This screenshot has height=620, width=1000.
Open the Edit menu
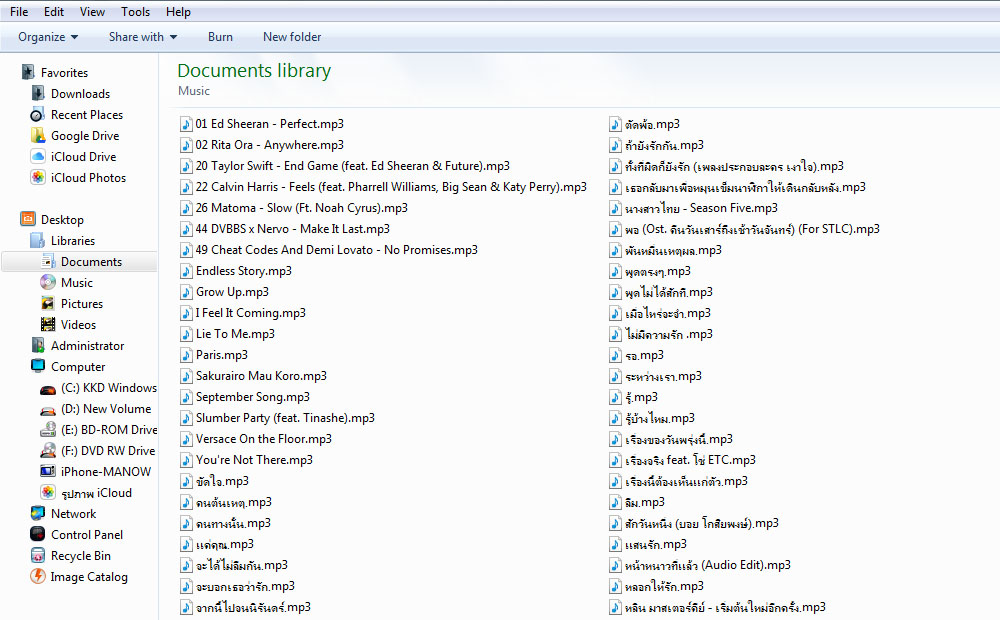54,11
